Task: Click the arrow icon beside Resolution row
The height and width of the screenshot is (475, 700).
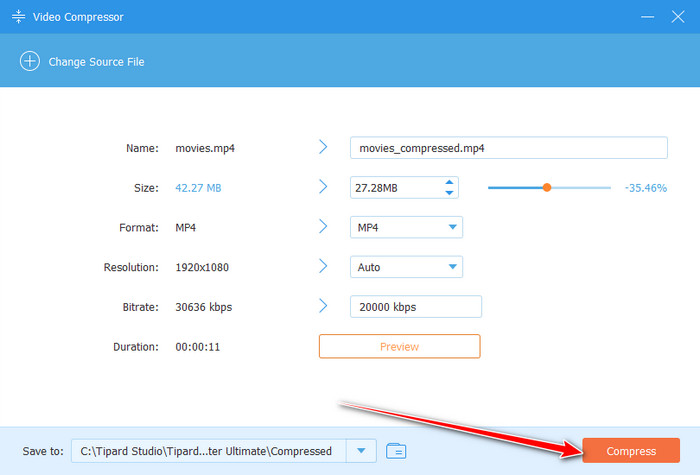Action: [x=323, y=267]
